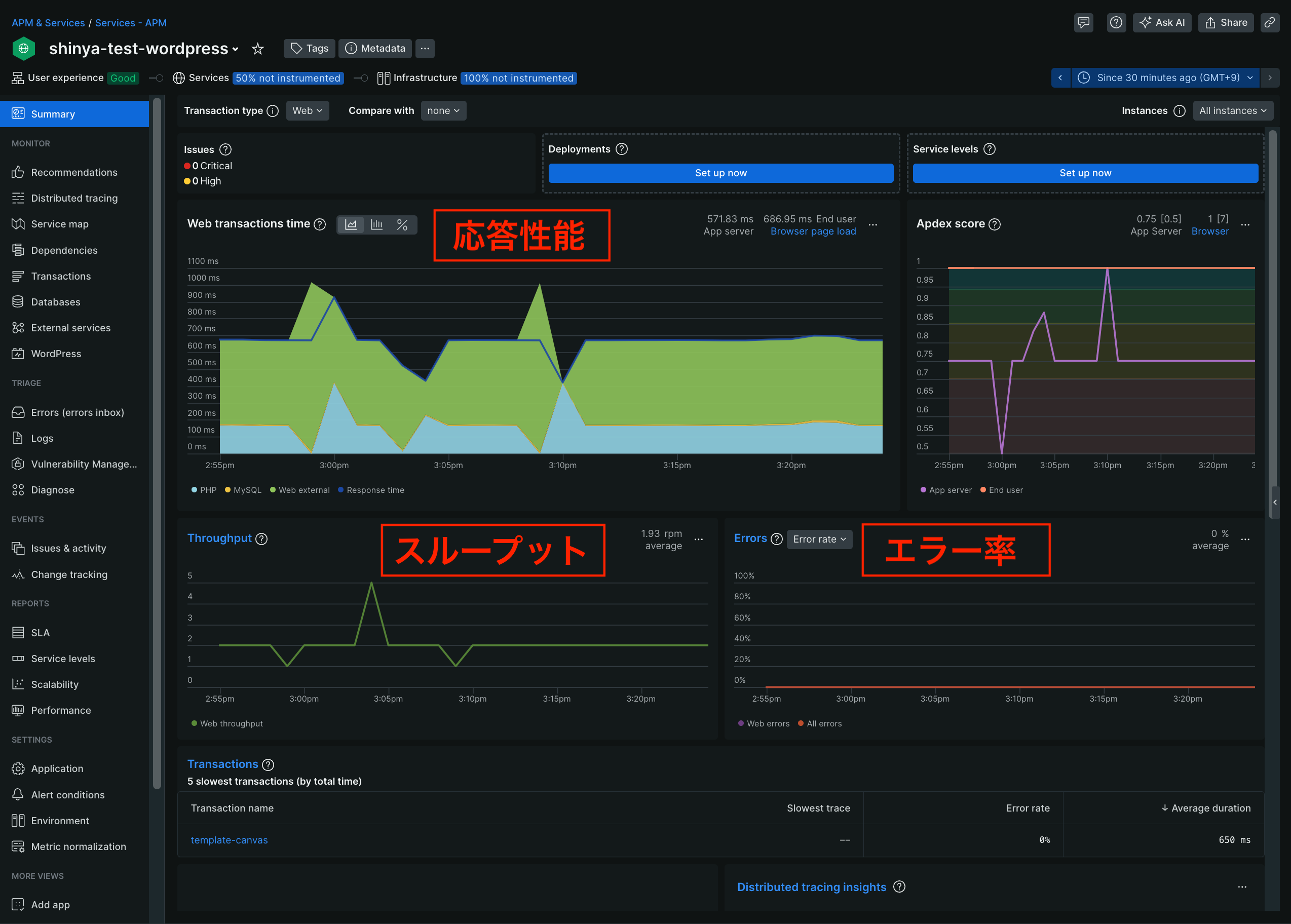Screen dimensions: 1291x924
Task: Switch Web transactions chart to bar view
Action: point(376,225)
